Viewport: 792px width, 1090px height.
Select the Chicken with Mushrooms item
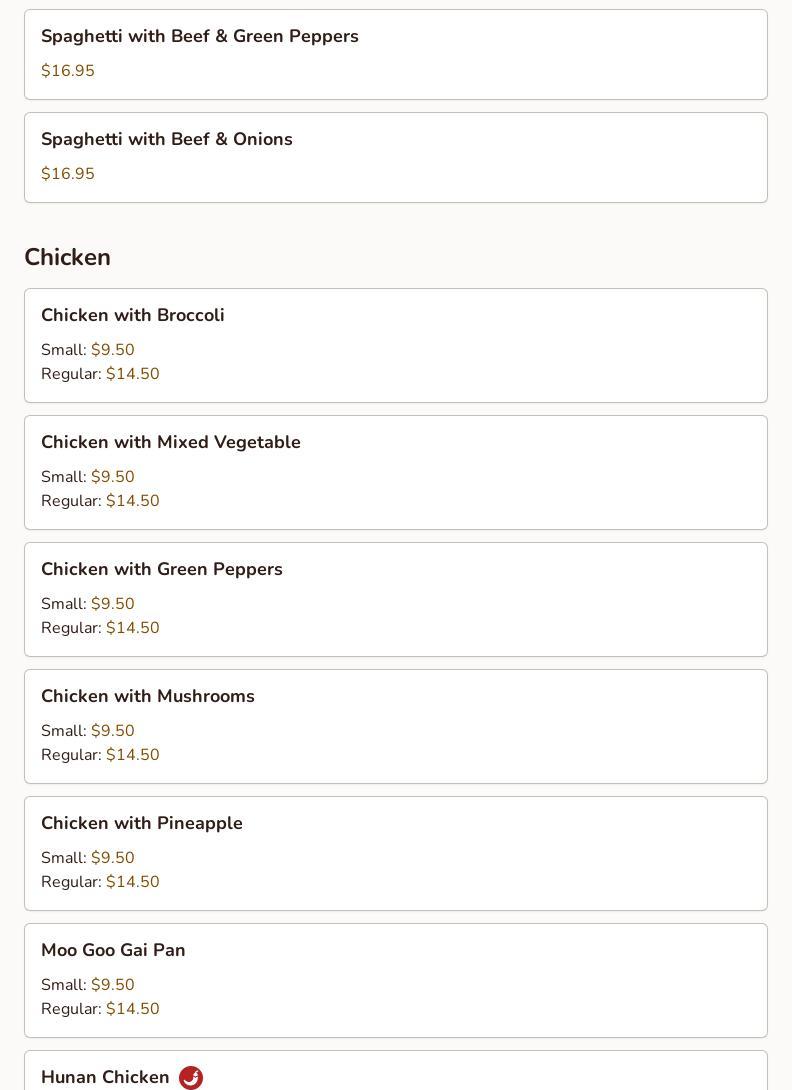click(x=148, y=696)
